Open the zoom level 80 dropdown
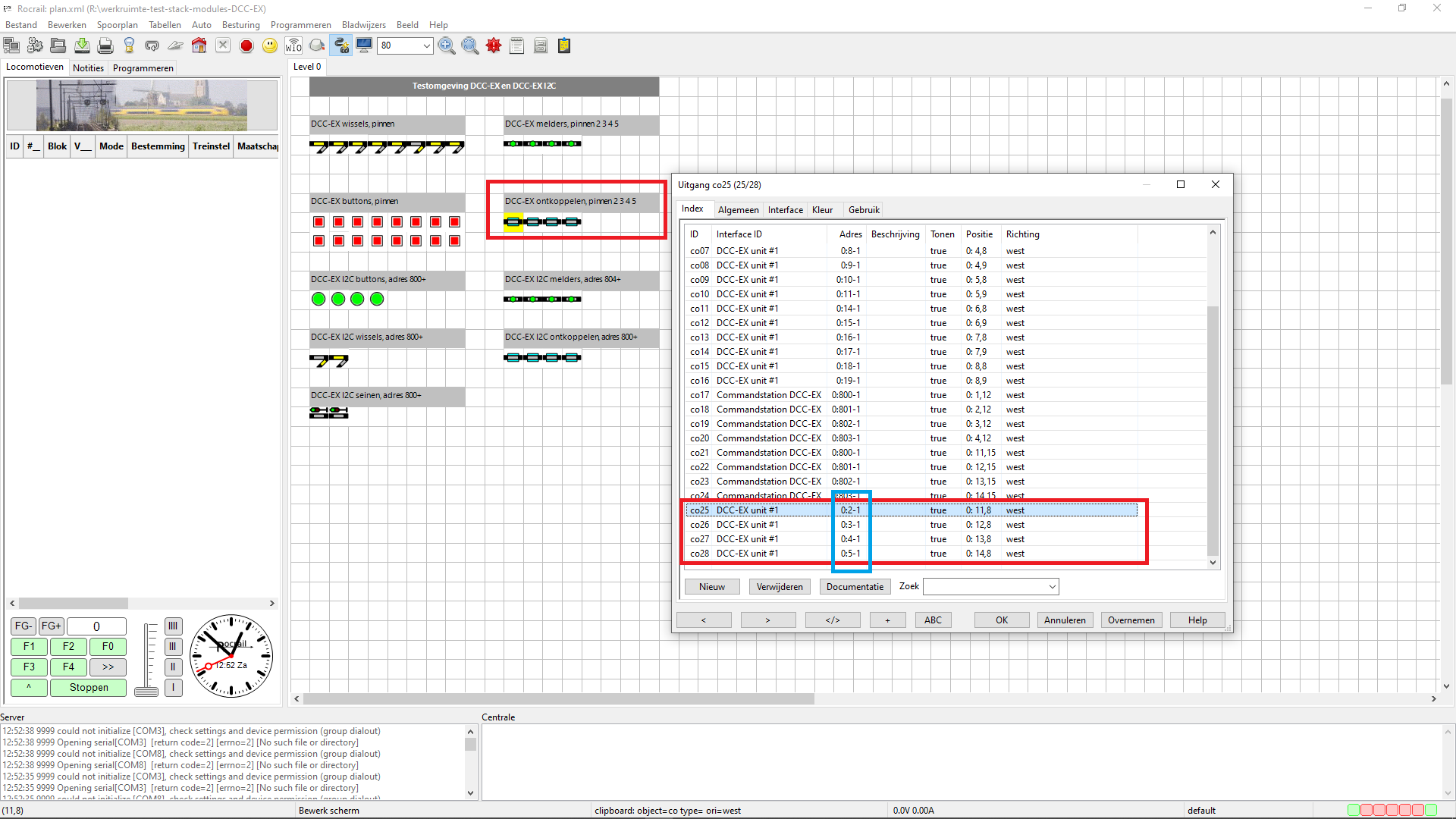 coord(426,45)
